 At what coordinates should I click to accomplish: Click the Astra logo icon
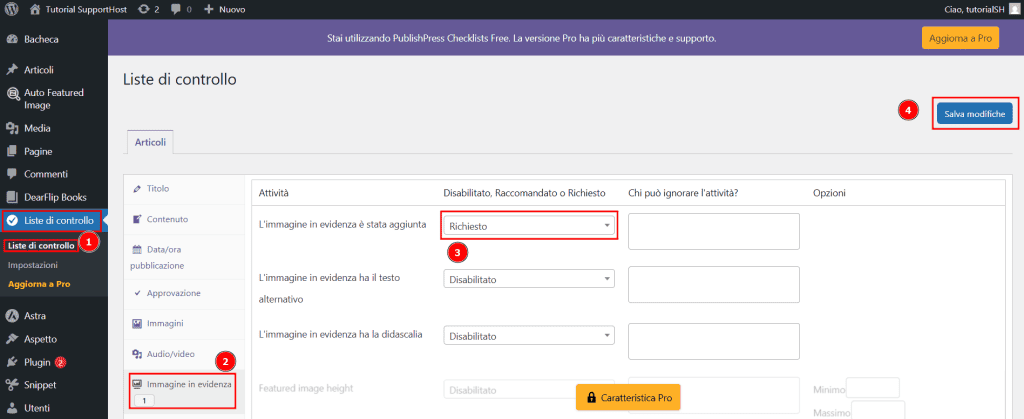click(x=12, y=316)
